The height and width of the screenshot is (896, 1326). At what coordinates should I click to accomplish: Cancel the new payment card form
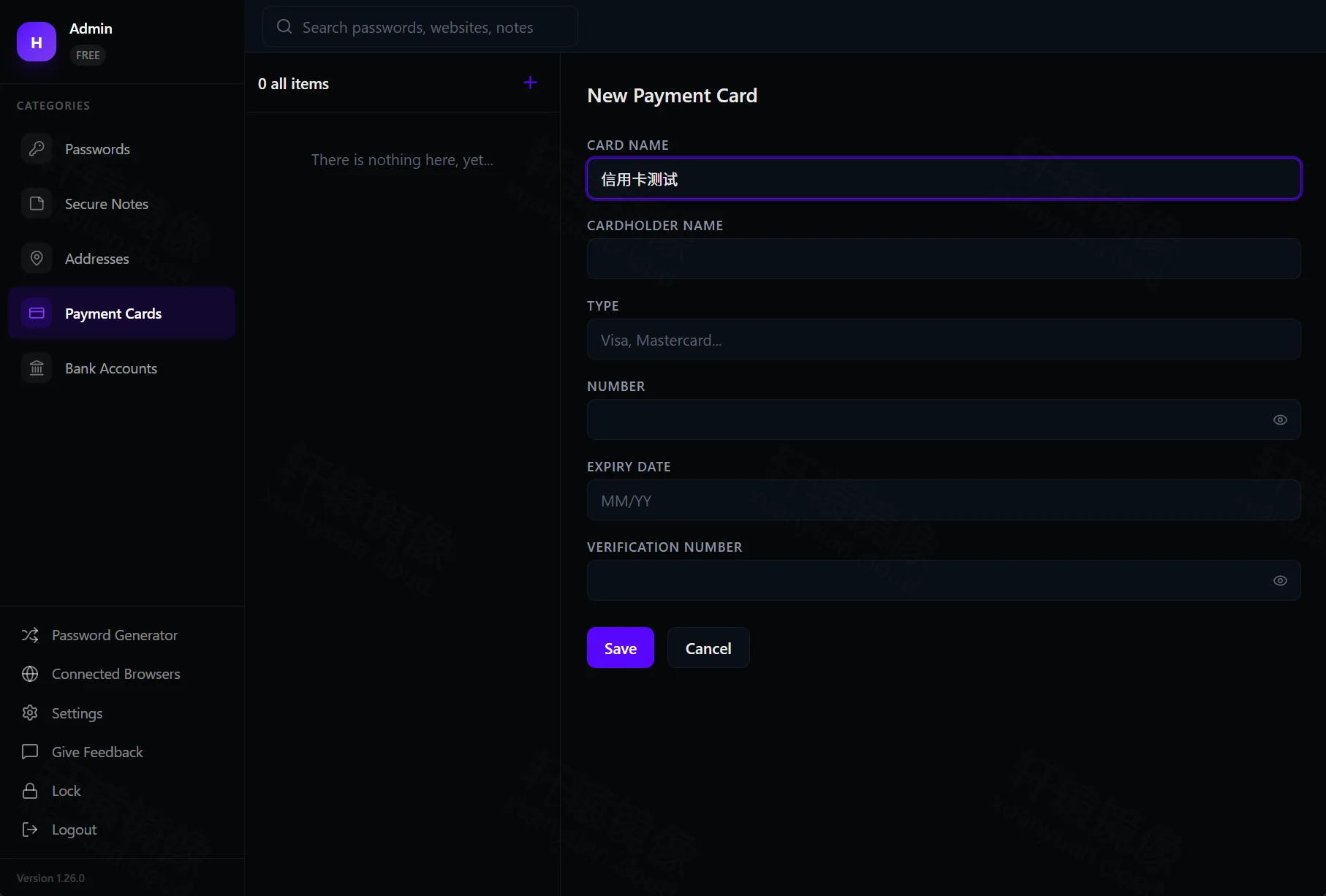708,648
